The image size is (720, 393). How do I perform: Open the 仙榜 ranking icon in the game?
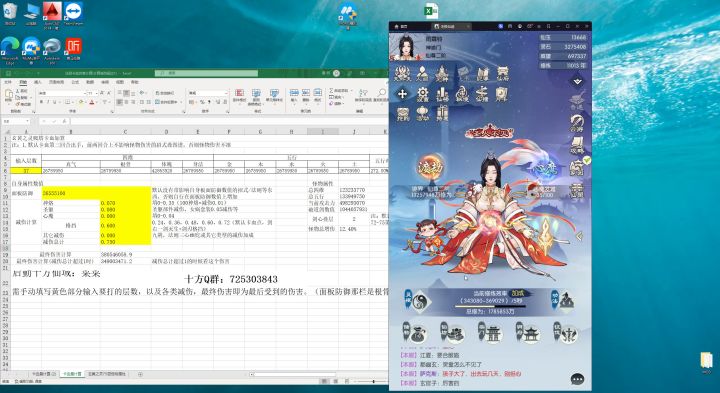coord(443,94)
